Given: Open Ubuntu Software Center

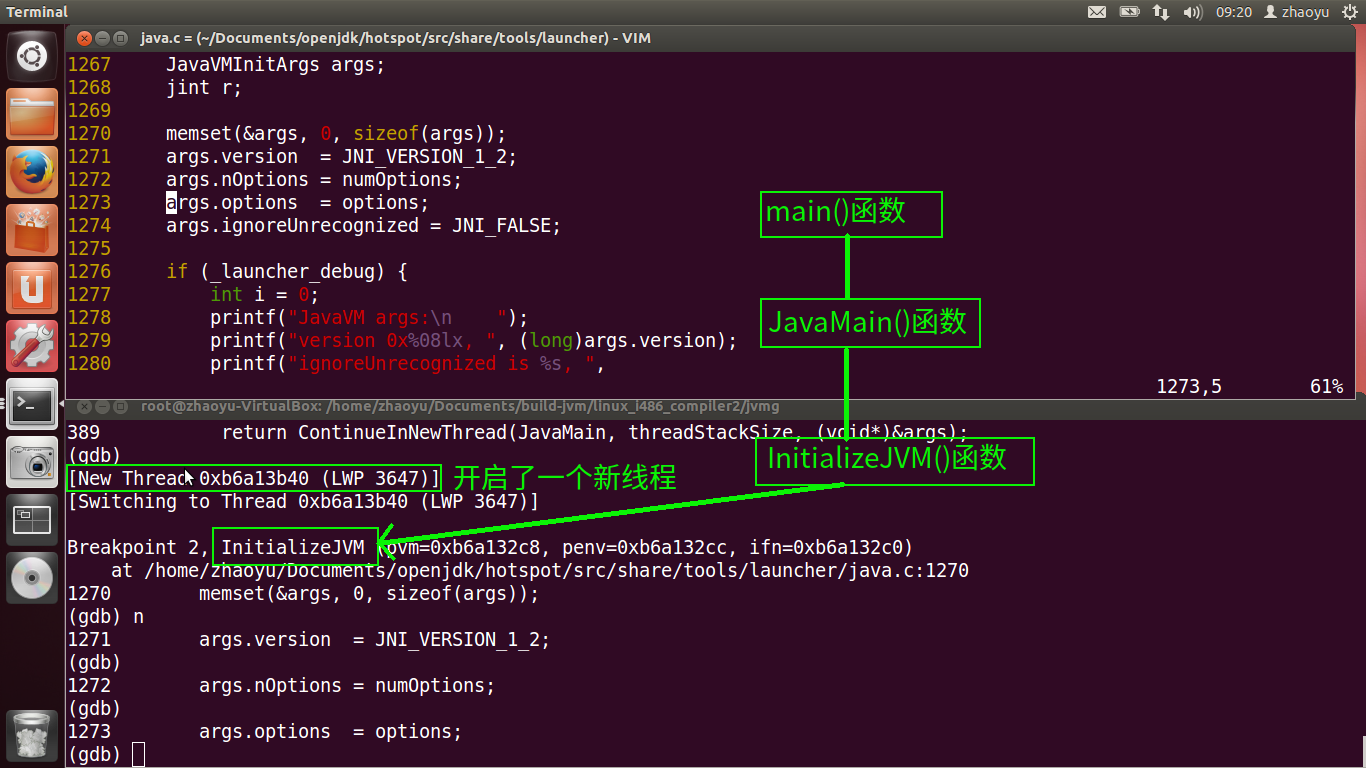Looking at the screenshot, I should (x=32, y=230).
